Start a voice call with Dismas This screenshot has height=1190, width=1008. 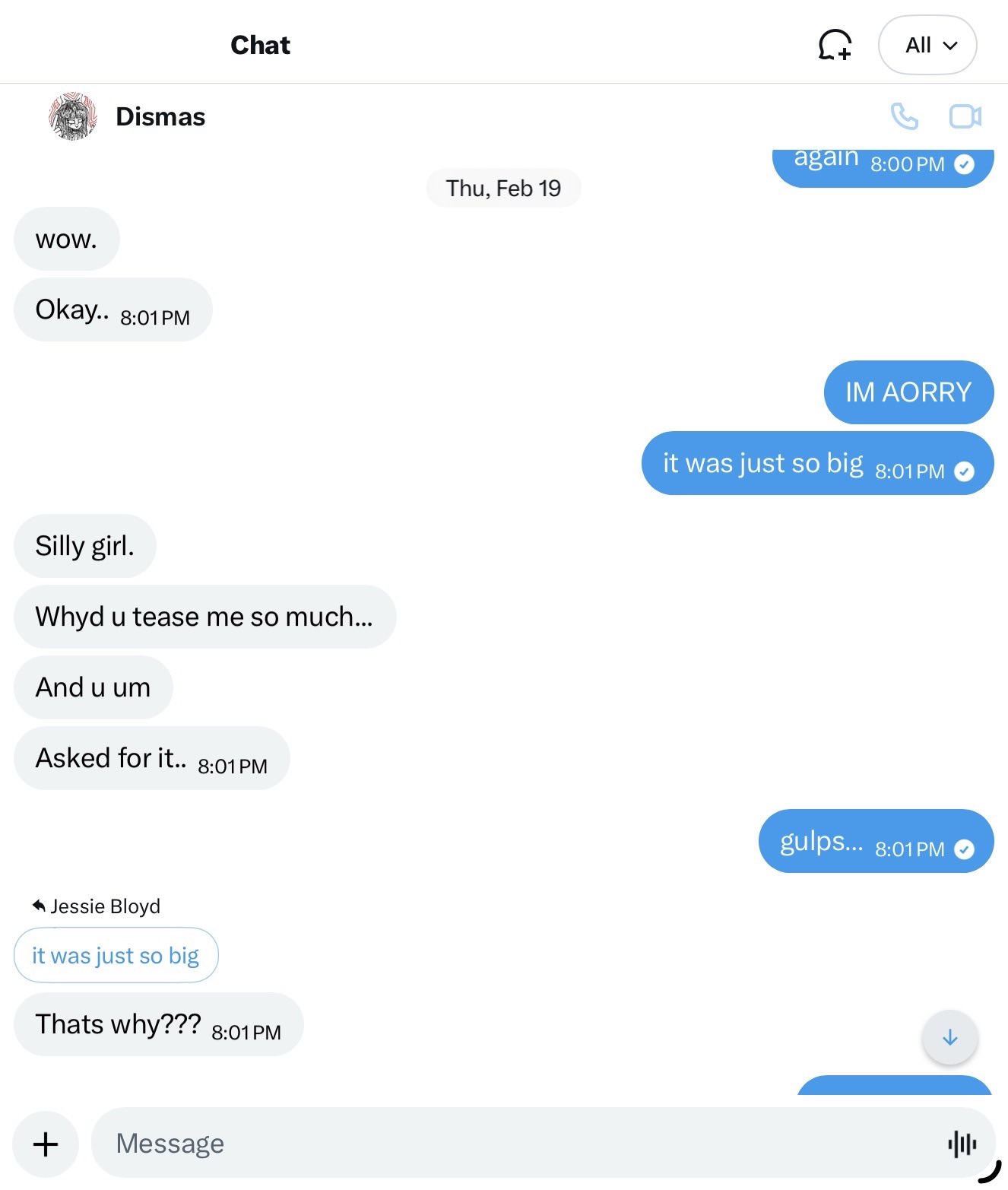904,116
